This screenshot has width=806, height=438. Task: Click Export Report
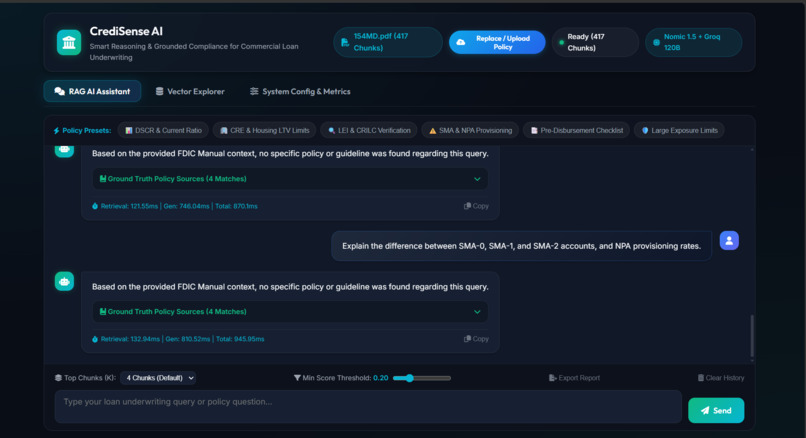click(x=574, y=378)
